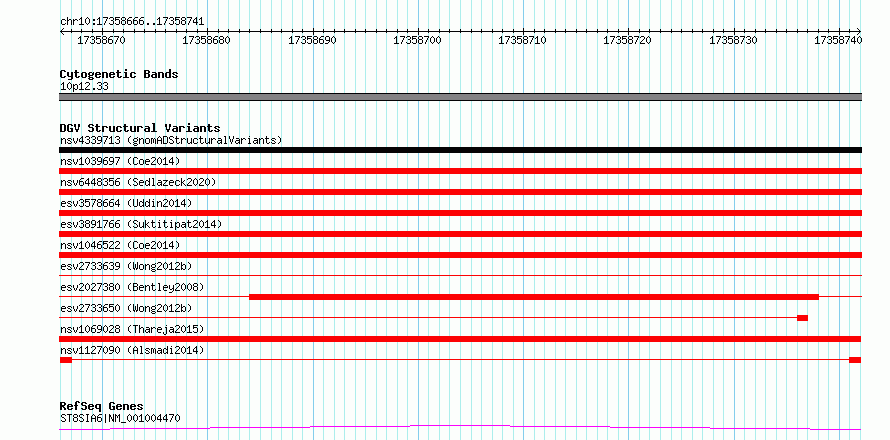
Task: Select esv2027380 (Bentley2008) label
Action: [132, 287]
